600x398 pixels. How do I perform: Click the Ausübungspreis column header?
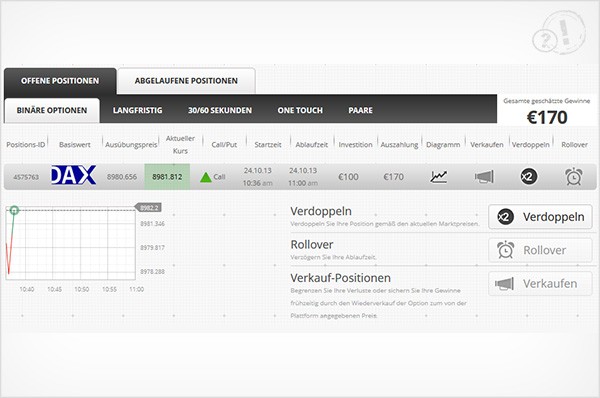(131, 145)
